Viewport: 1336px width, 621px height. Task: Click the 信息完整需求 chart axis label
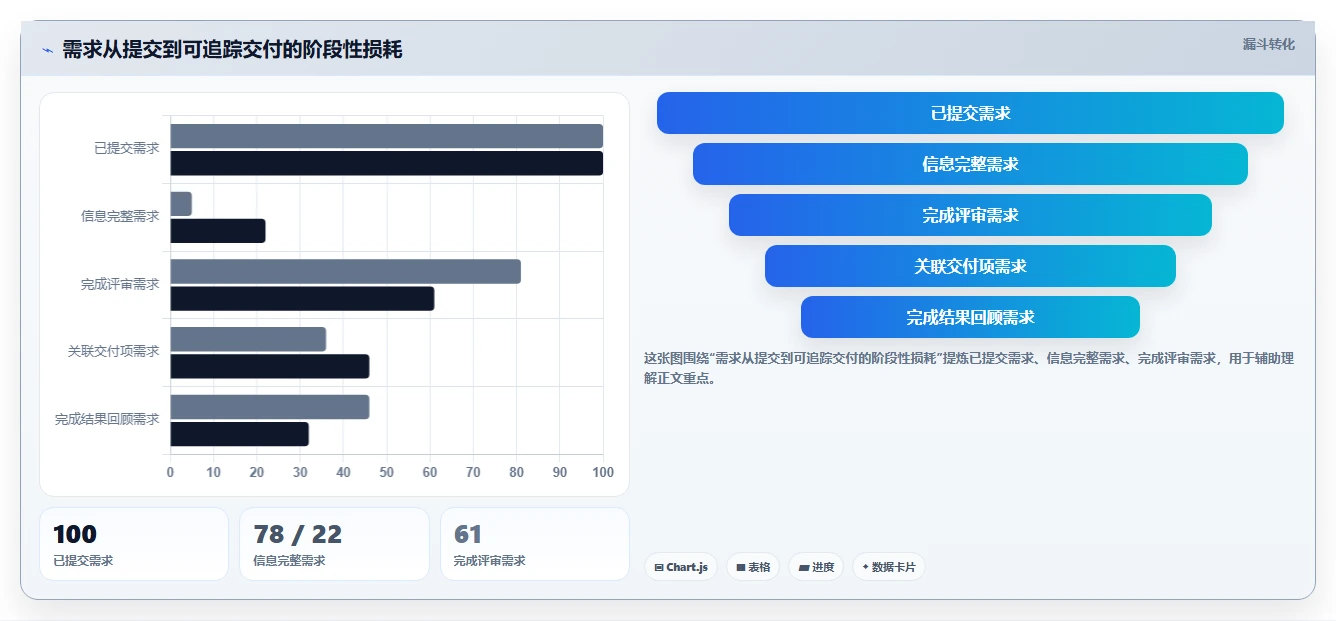point(120,216)
